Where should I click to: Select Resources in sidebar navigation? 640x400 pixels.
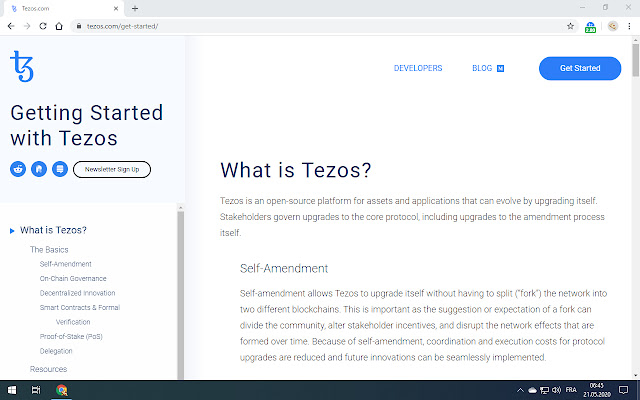click(x=49, y=369)
